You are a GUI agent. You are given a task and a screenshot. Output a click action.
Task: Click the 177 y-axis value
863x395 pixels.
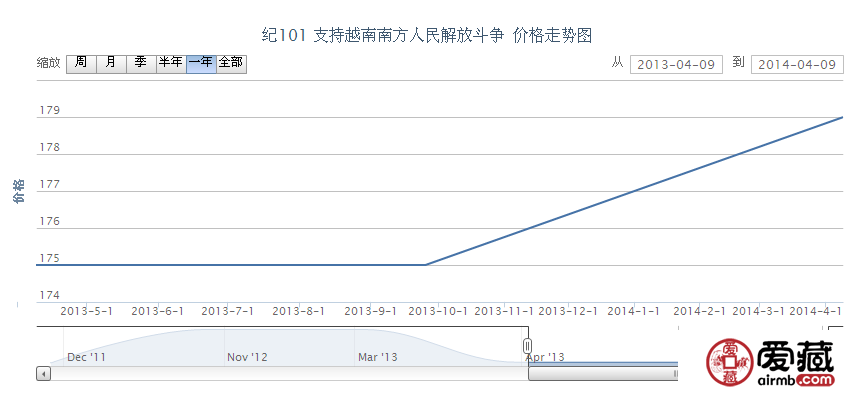[x=49, y=184]
